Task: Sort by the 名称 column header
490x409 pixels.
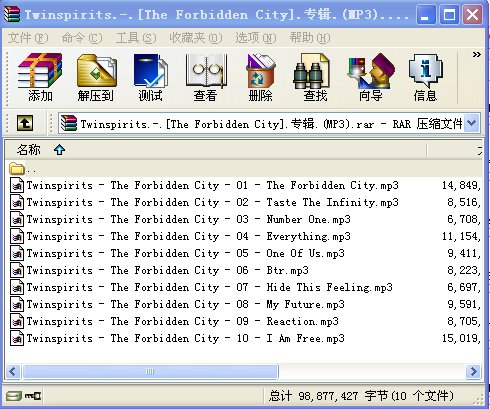Action: point(215,150)
